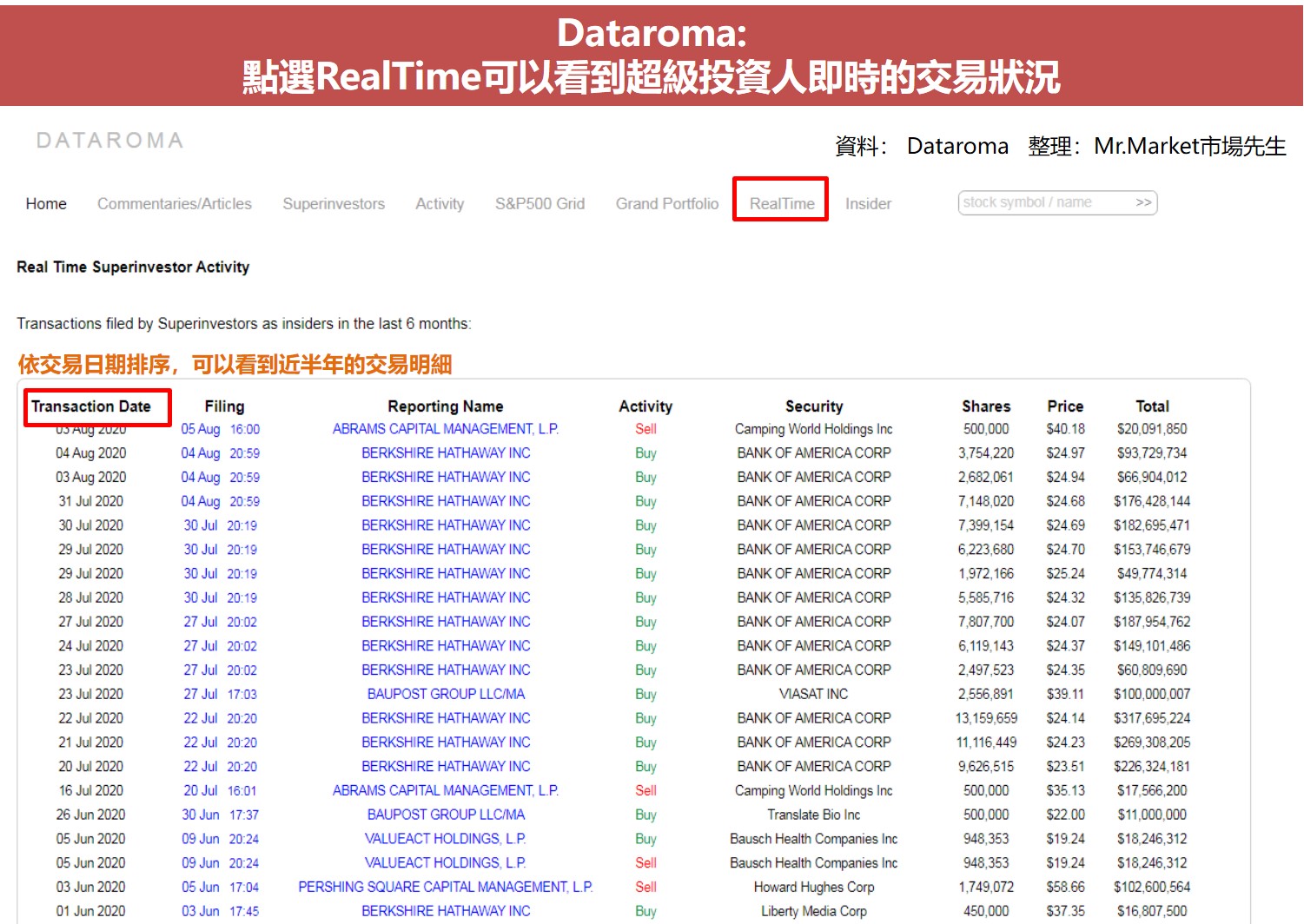Click the $102,600,564 total value
Image resolution: width=1304 pixels, height=924 pixels.
(1152, 887)
